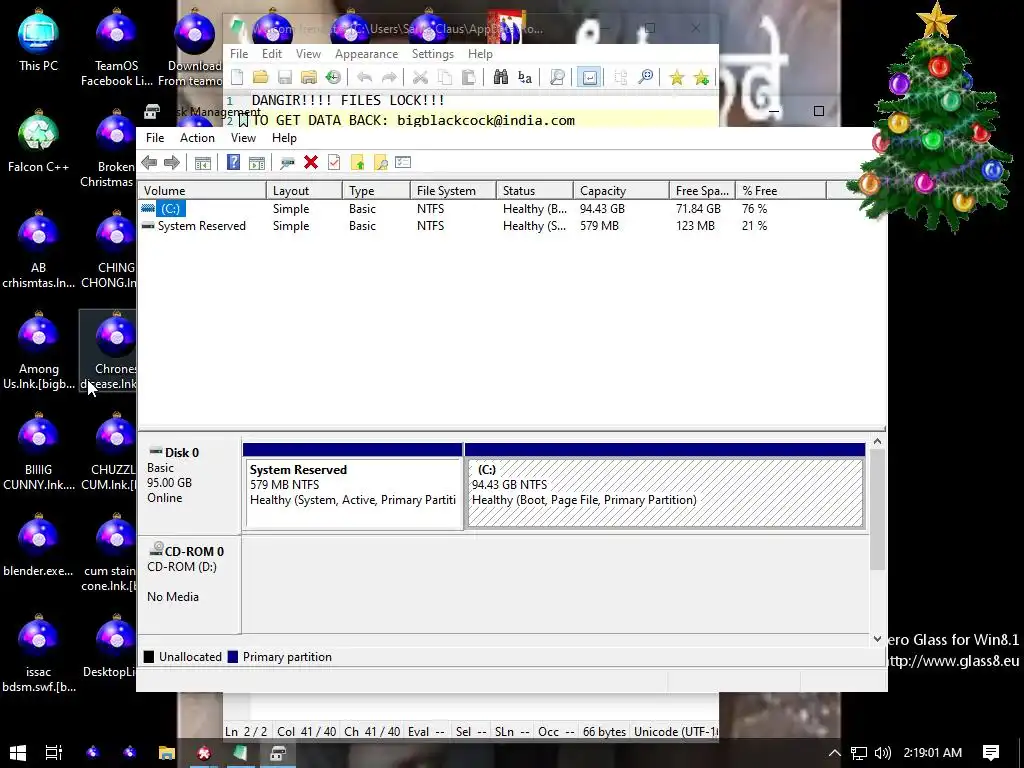Image resolution: width=1024 pixels, height=768 pixels.
Task: Open View menu in Disk Management
Action: 243,138
